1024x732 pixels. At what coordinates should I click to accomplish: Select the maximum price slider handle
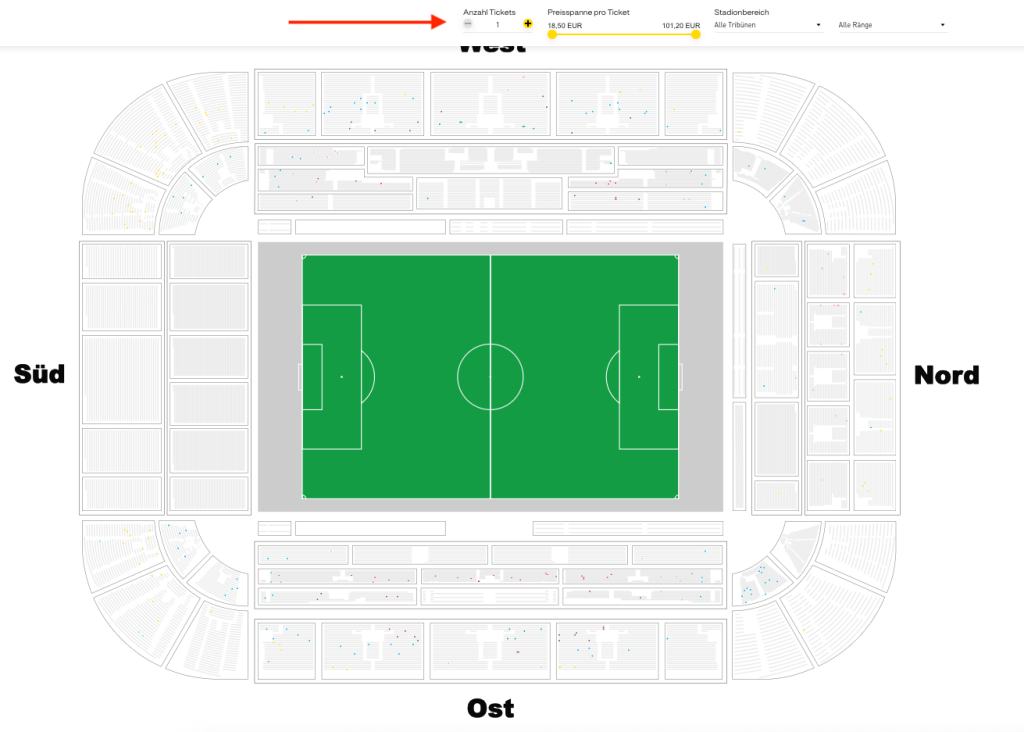click(696, 35)
